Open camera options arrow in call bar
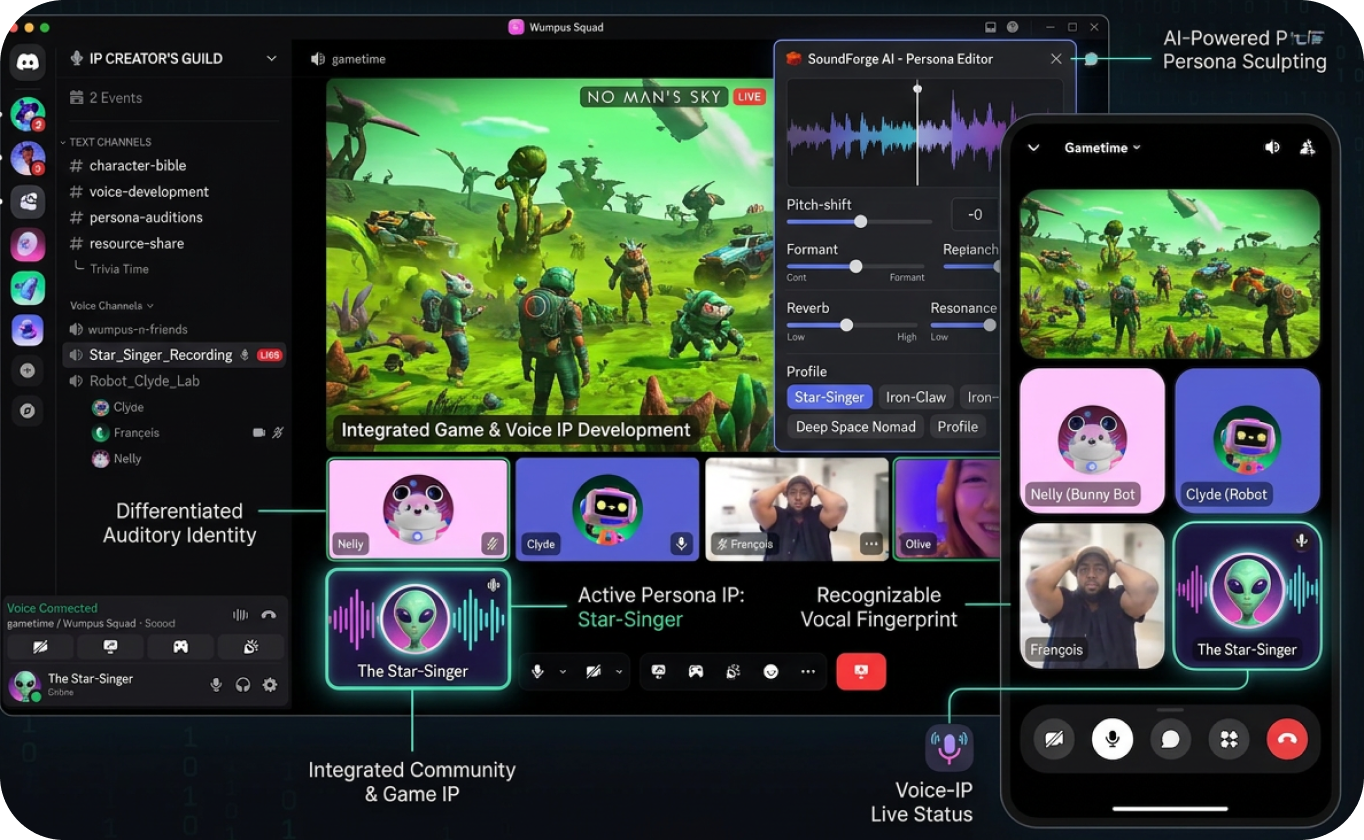 [619, 672]
